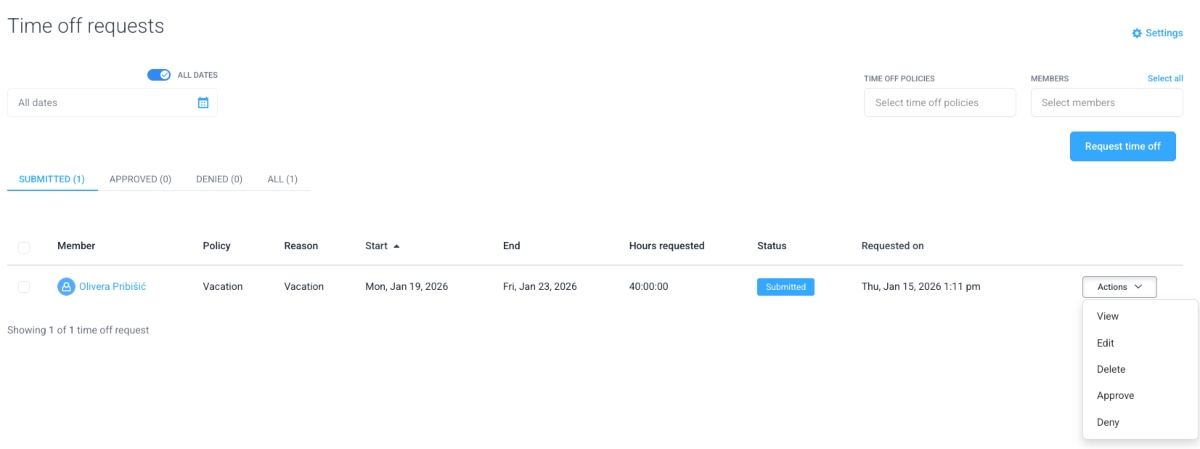This screenshot has height=449, width=1200.
Task: Check the select-all requests checkbox
Action: coord(24,247)
